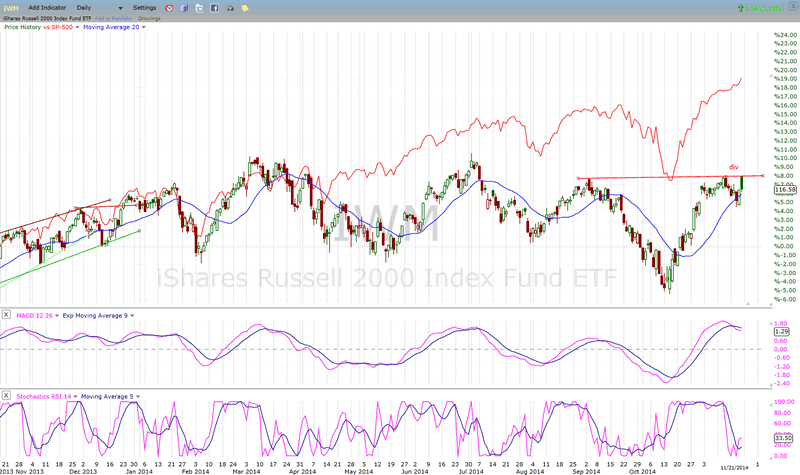This screenshot has height=475, width=800.
Task: Click the IWM ticker symbol
Action: [x=11, y=8]
